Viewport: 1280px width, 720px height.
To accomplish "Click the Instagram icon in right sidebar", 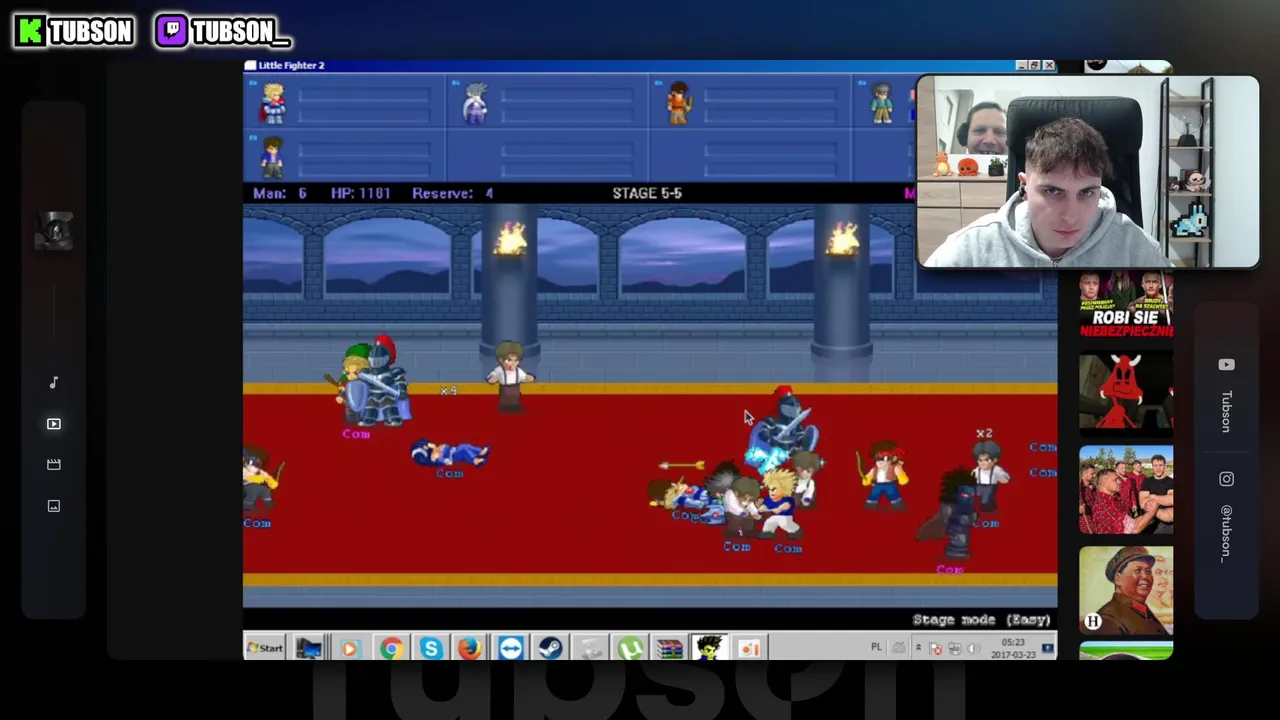I will point(1227,479).
